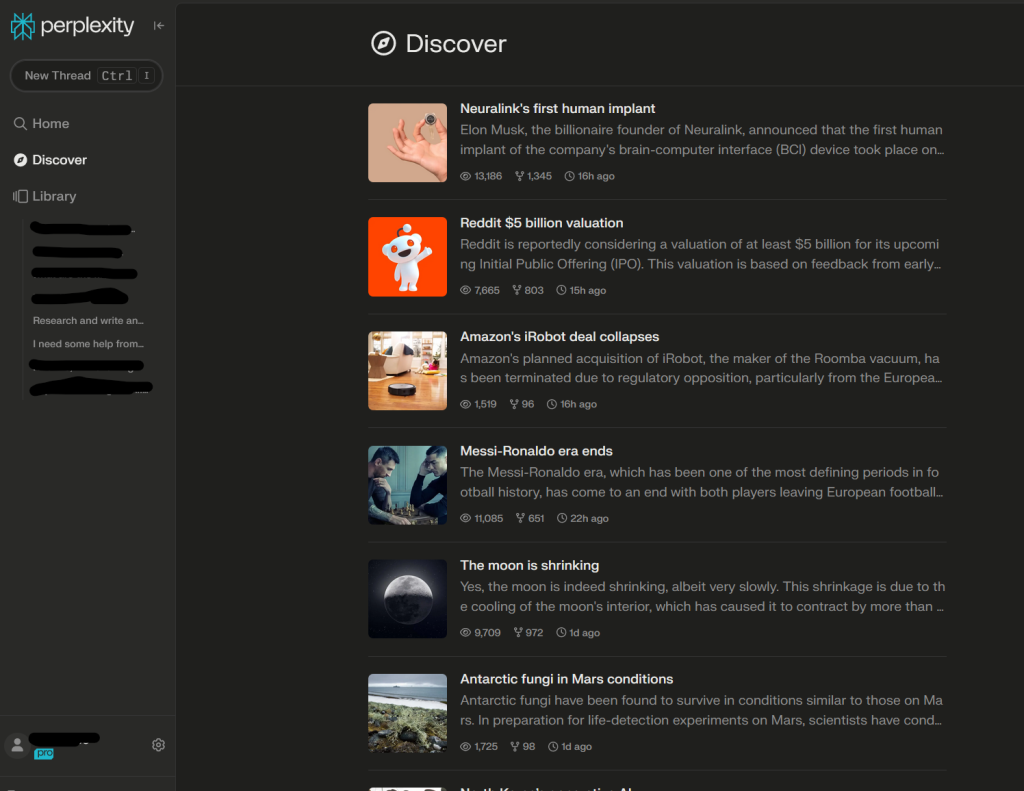Open 'Research and write an...' thread
Screen dimensions: 1024x791
point(88,321)
